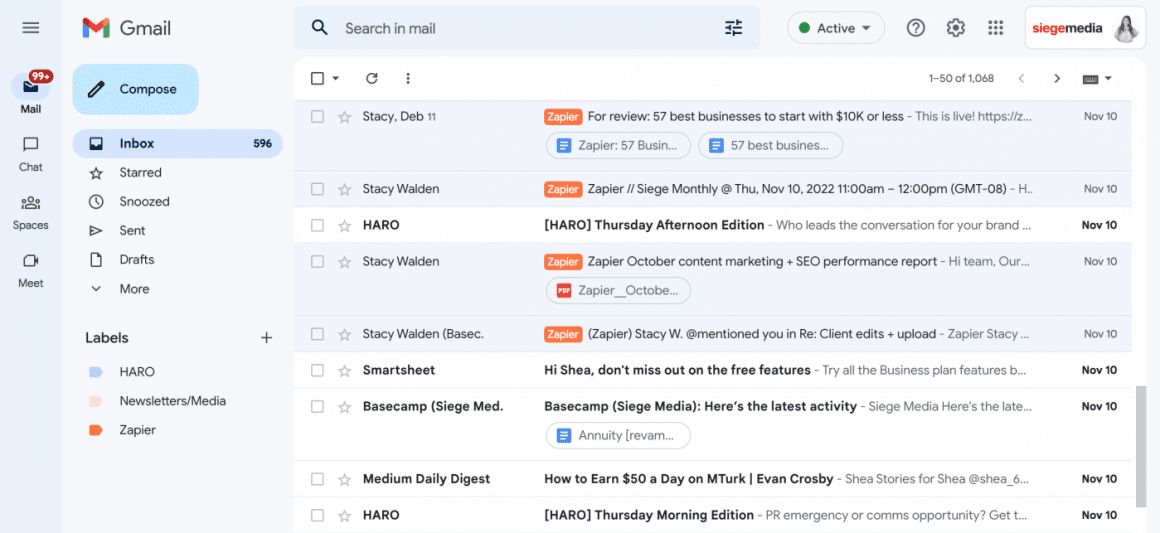Open the Google apps grid icon
The image size is (1160, 533).
[x=995, y=28]
